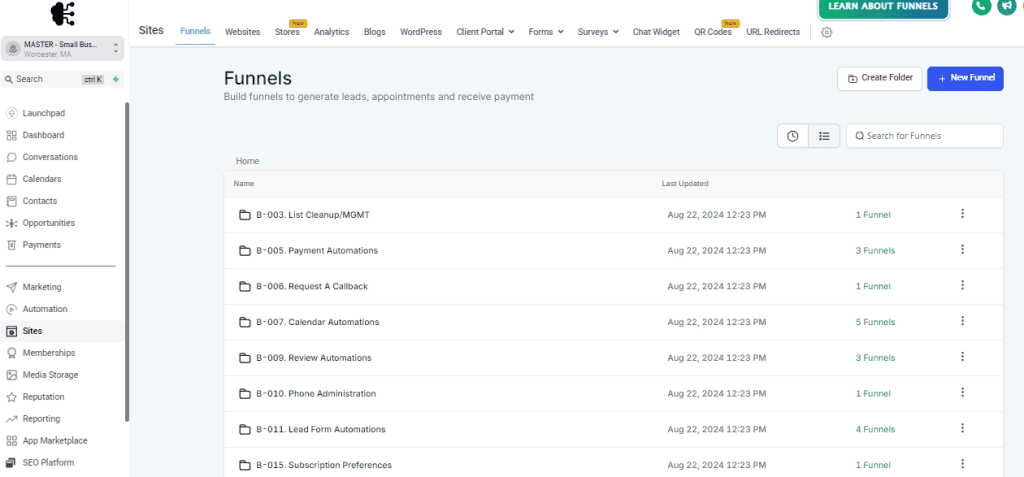
Task: Click the Home breadcrumb link
Action: point(248,161)
